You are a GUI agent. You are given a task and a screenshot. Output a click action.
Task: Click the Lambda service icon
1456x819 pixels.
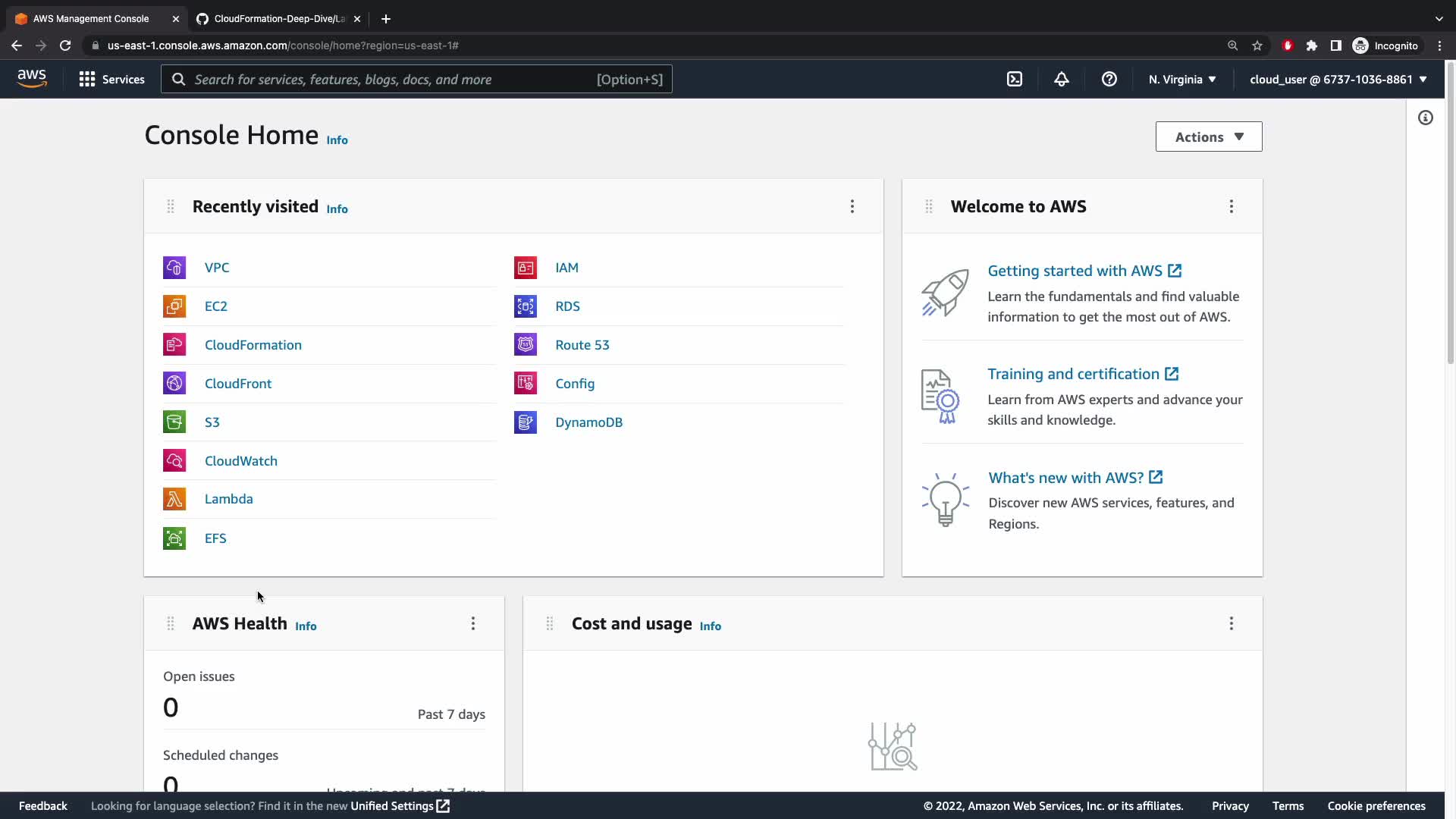[174, 499]
